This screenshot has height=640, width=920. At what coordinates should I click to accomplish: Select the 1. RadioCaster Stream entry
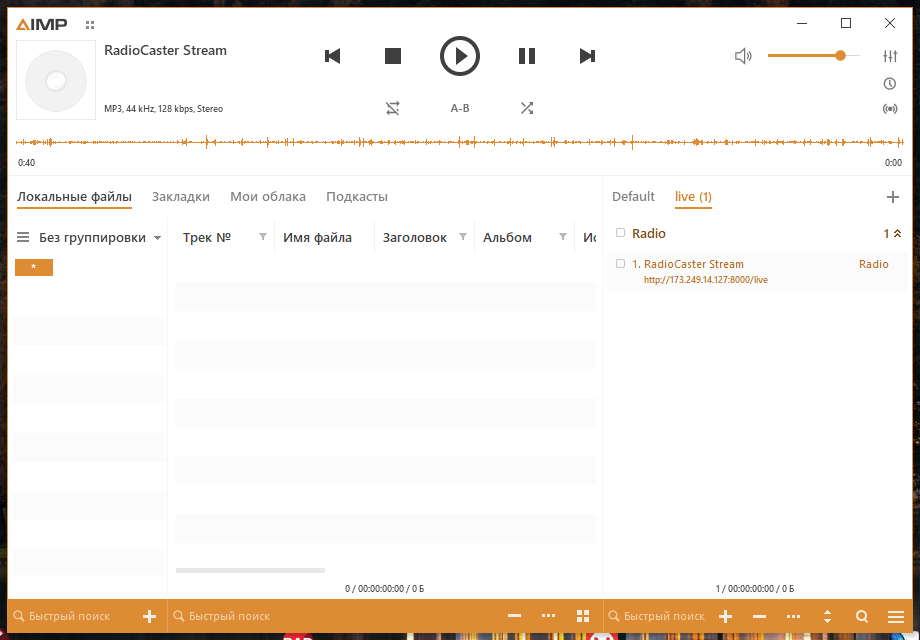click(x=757, y=272)
